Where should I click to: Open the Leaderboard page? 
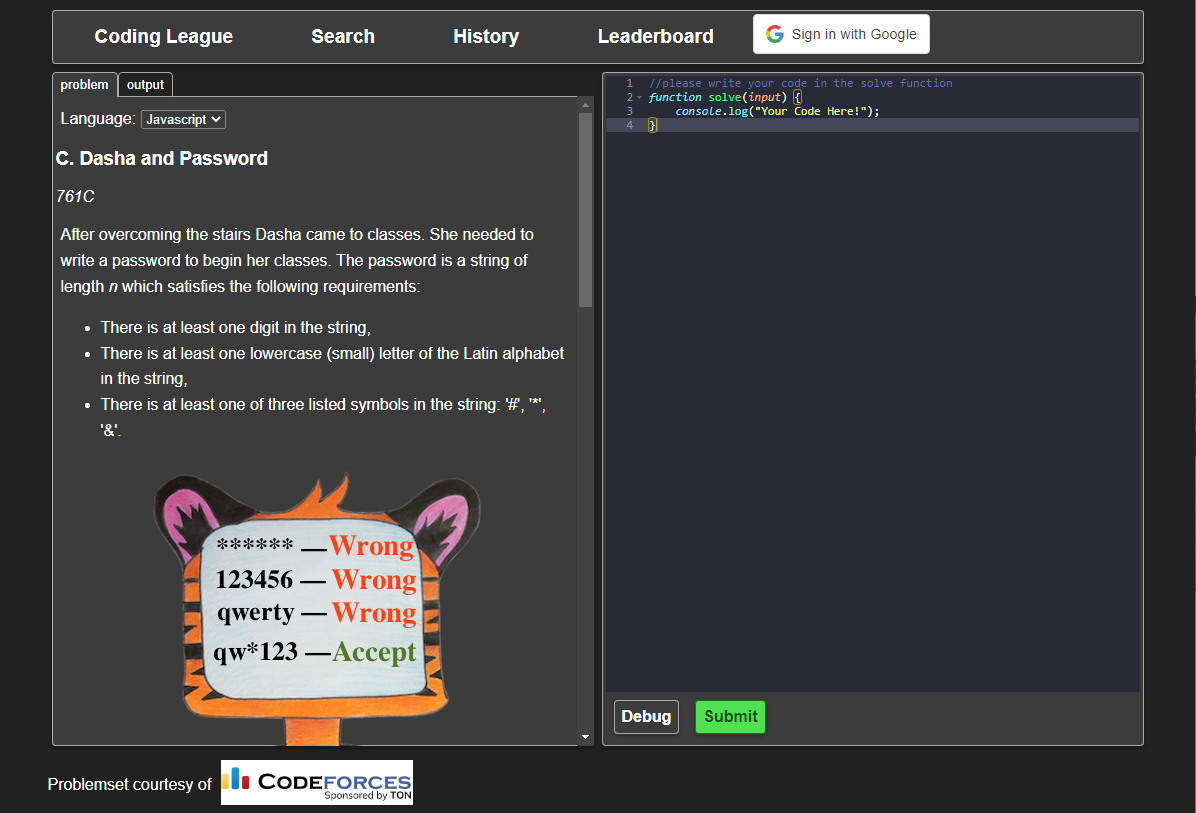(655, 37)
